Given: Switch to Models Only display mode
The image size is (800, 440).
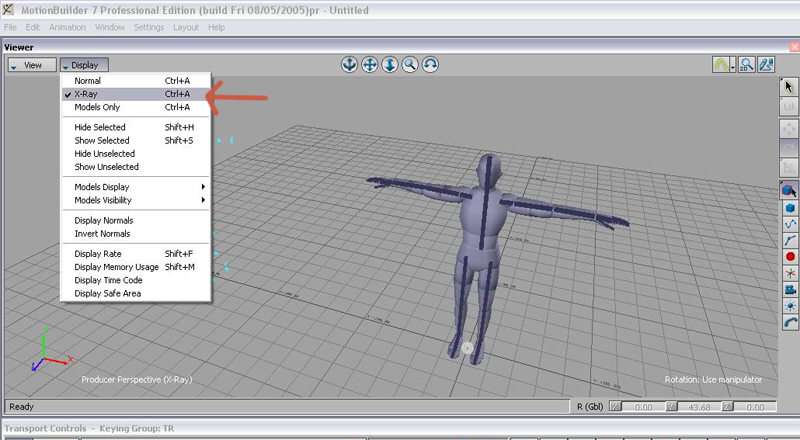Looking at the screenshot, I should [97, 107].
